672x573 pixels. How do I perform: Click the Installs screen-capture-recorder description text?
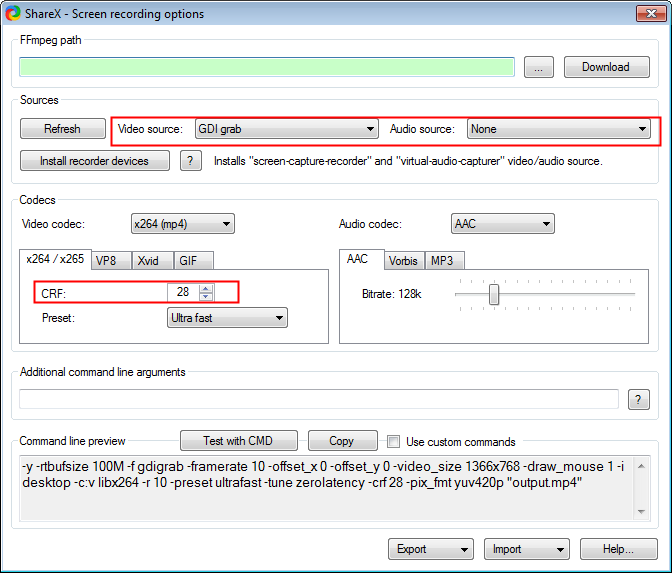pos(408,161)
